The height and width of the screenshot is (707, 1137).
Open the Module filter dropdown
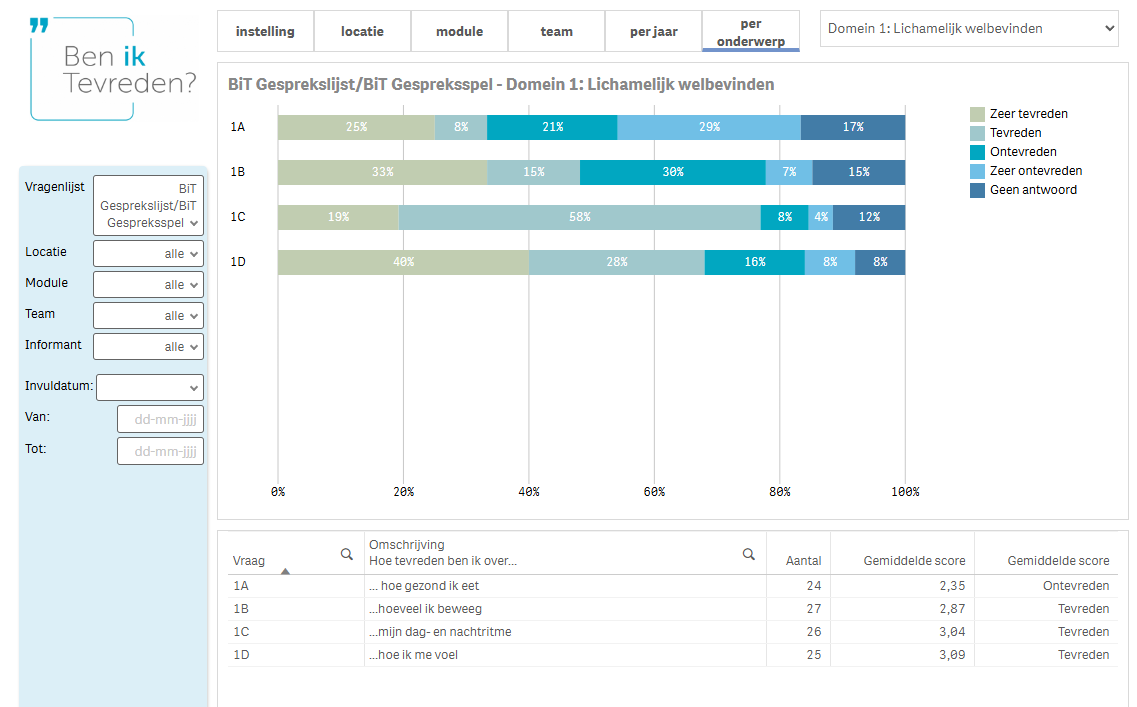click(148, 285)
